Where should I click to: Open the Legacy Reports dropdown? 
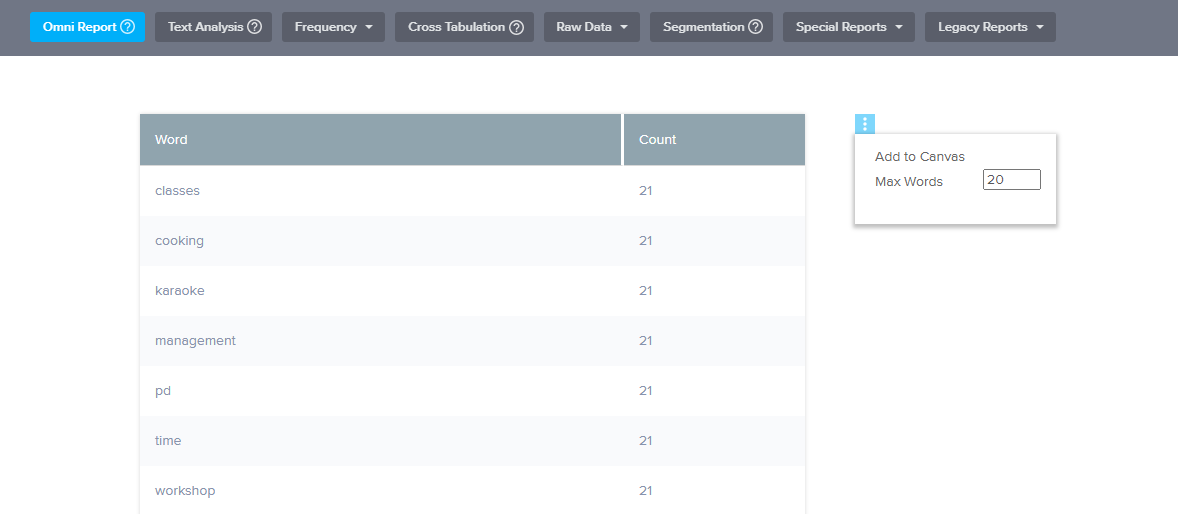click(989, 27)
